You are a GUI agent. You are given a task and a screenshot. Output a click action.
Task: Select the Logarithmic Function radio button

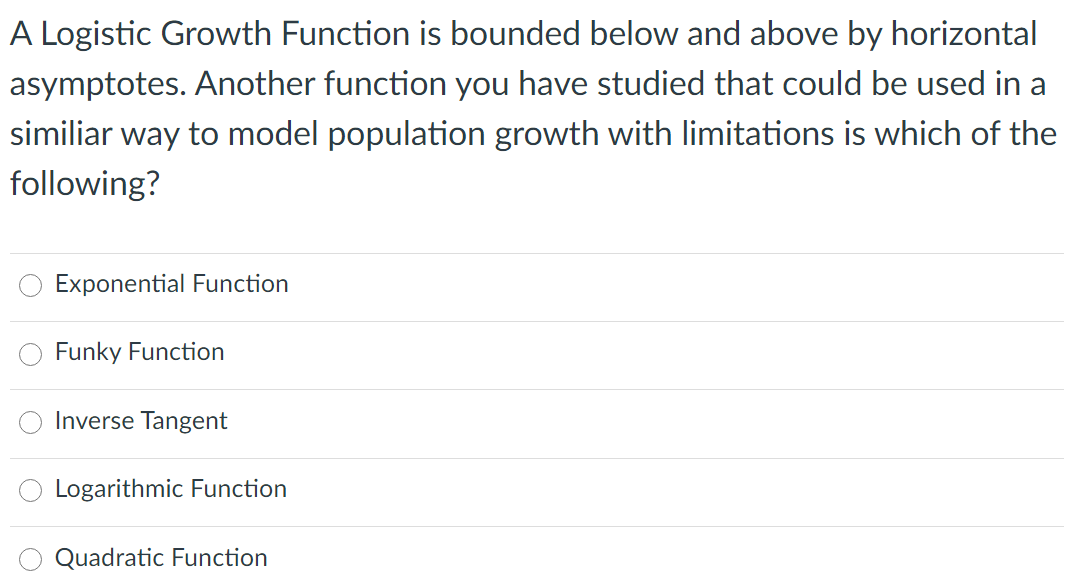[30, 490]
